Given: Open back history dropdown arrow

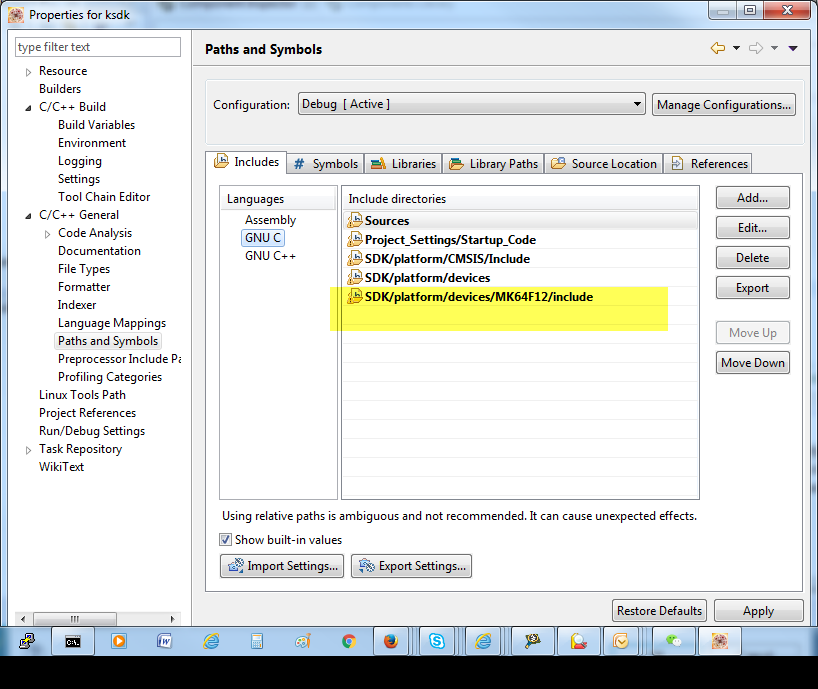Looking at the screenshot, I should 736,48.
